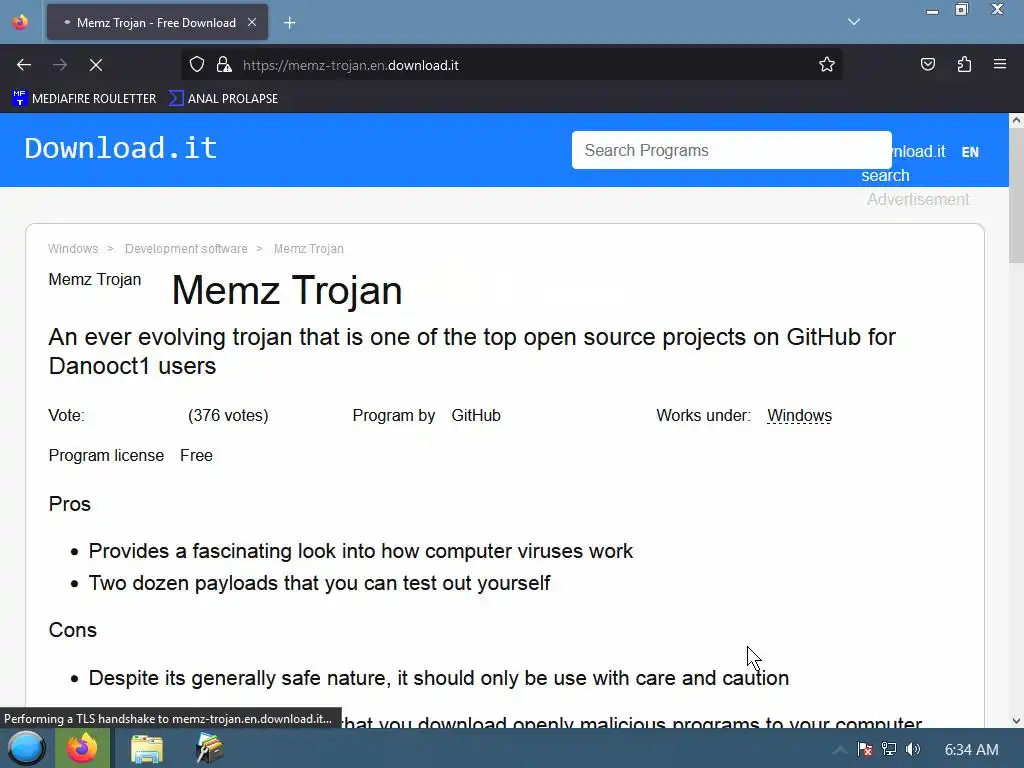Show hidden system tray icons
The image size is (1024, 768).
click(840, 750)
